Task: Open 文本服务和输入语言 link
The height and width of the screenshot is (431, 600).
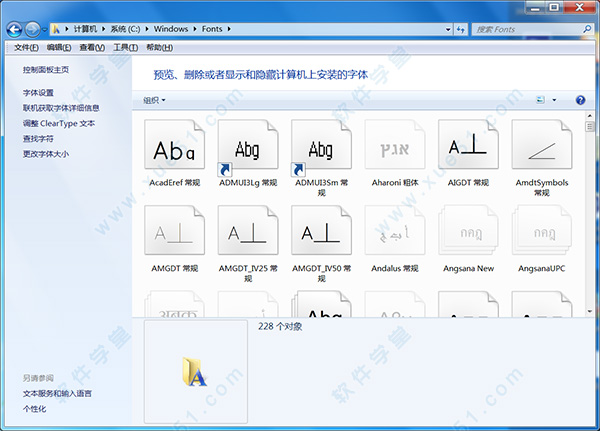Action: (57, 393)
